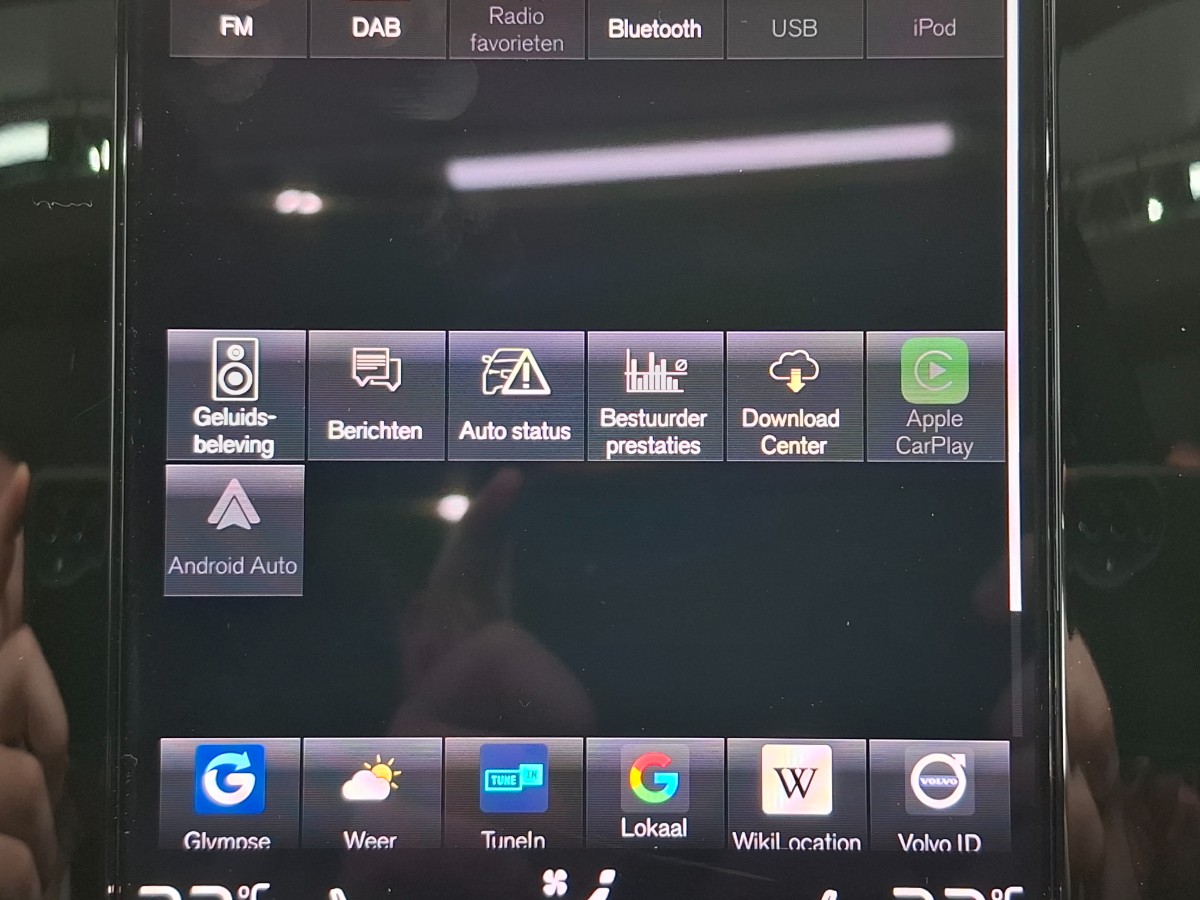Select the iPod media source
Image resolution: width=1200 pixels, height=900 pixels.
[x=935, y=28]
